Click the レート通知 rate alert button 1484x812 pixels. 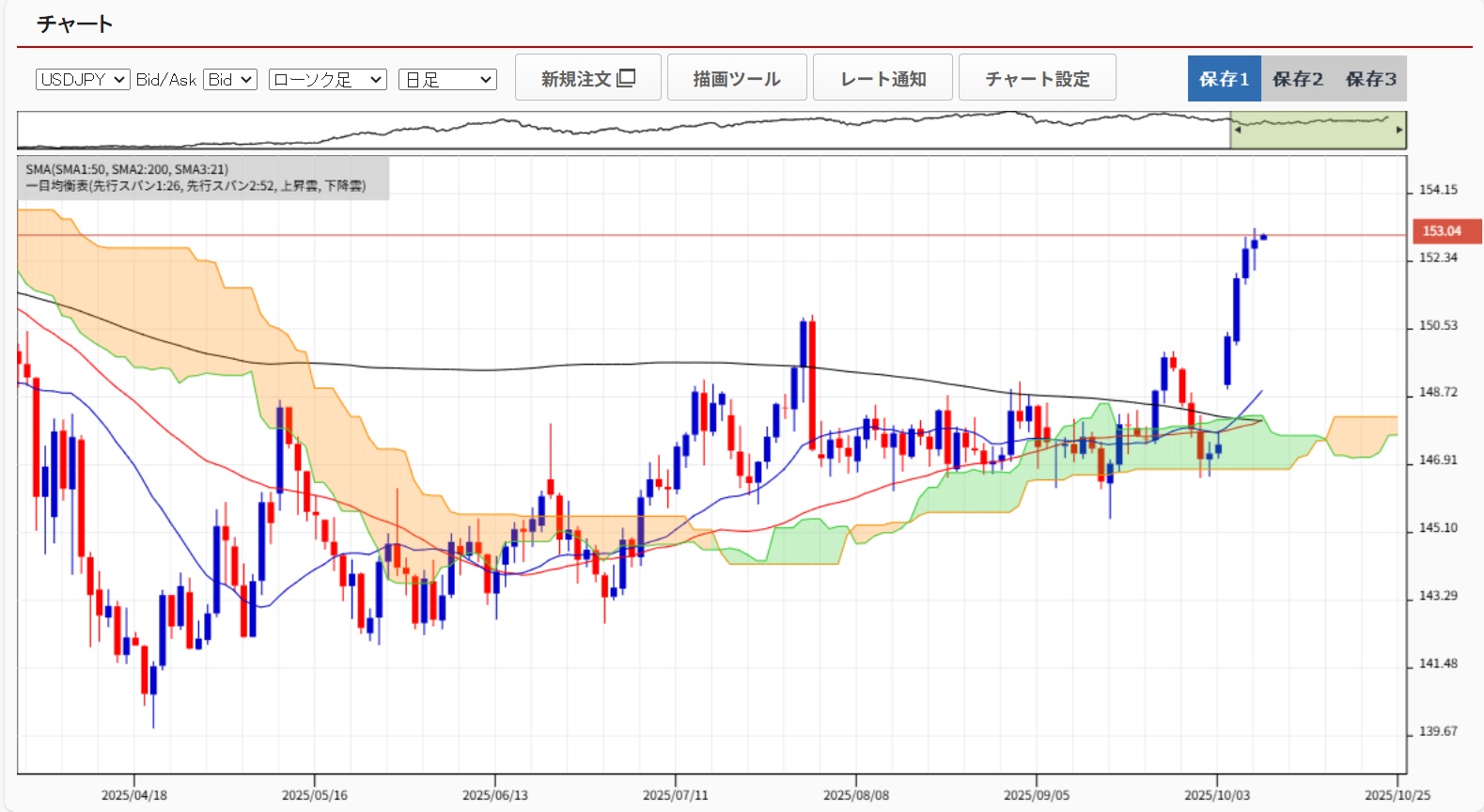[x=883, y=78]
